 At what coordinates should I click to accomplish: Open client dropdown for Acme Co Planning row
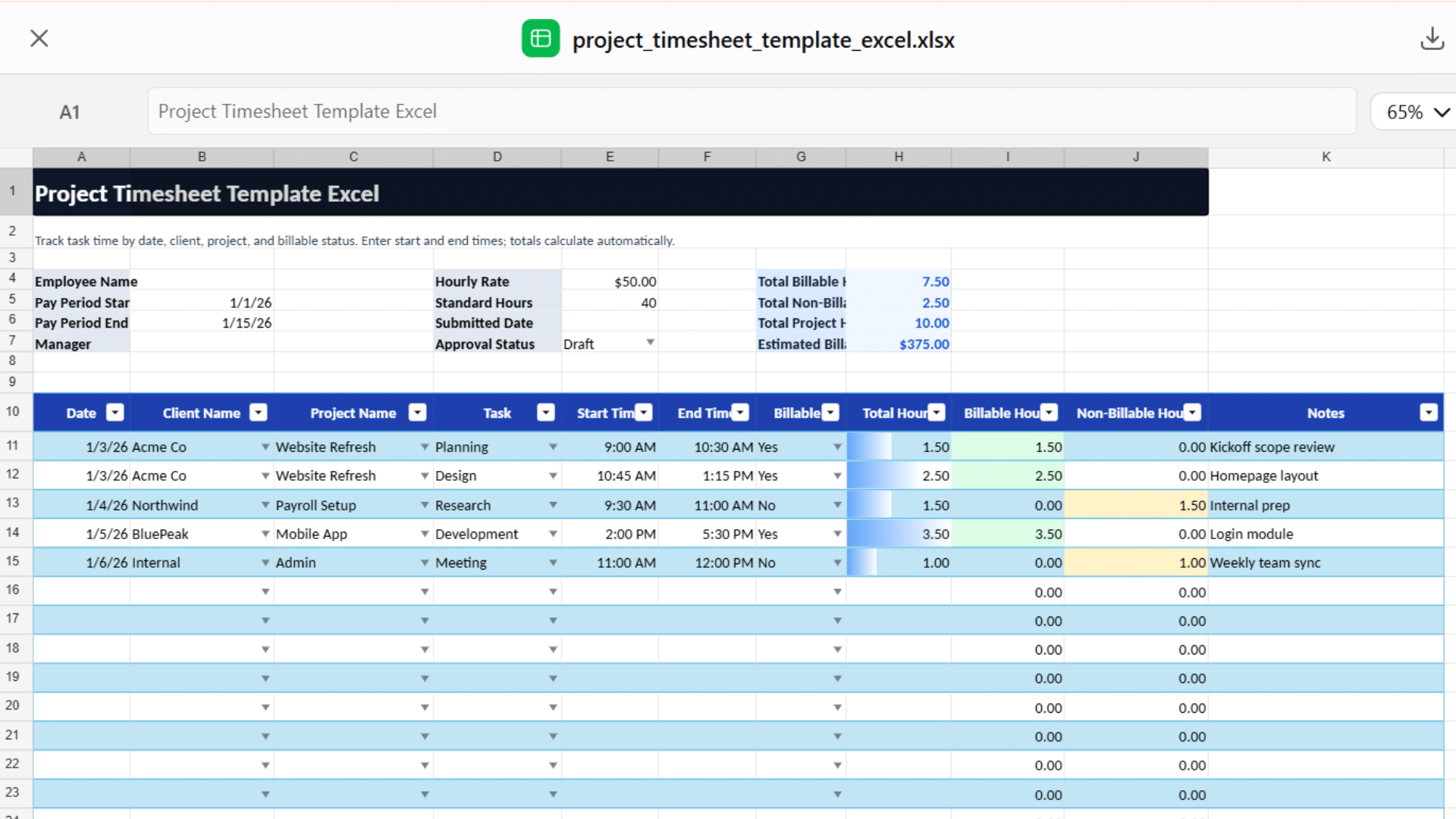click(x=265, y=447)
